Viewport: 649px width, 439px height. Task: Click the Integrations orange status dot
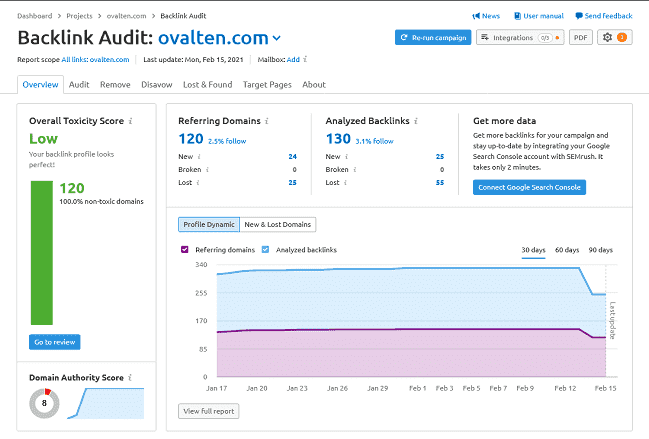point(558,38)
